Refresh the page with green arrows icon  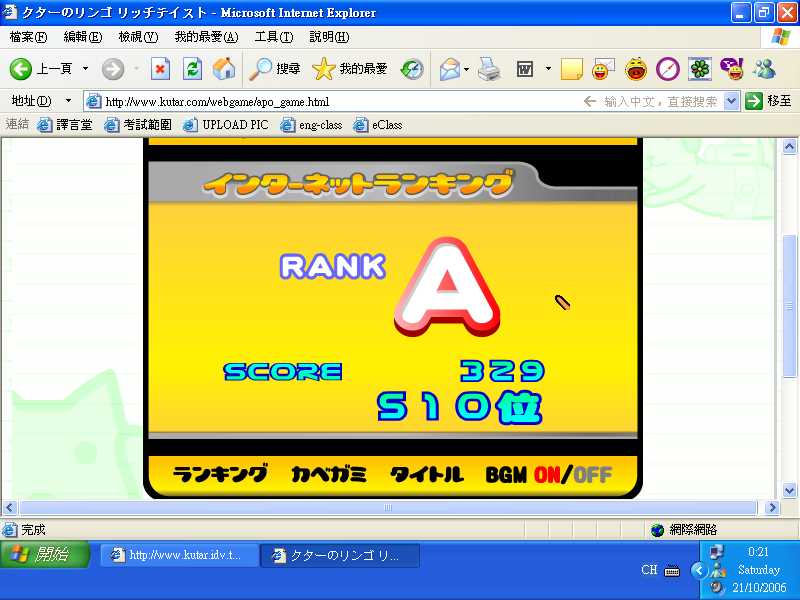click(193, 69)
